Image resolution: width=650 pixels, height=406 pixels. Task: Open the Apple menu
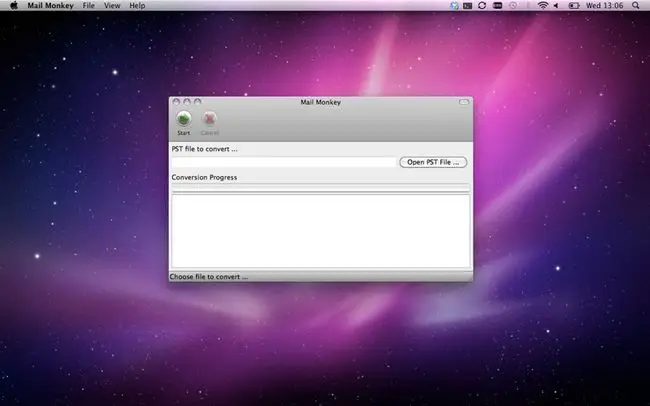pyautogui.click(x=14, y=5)
